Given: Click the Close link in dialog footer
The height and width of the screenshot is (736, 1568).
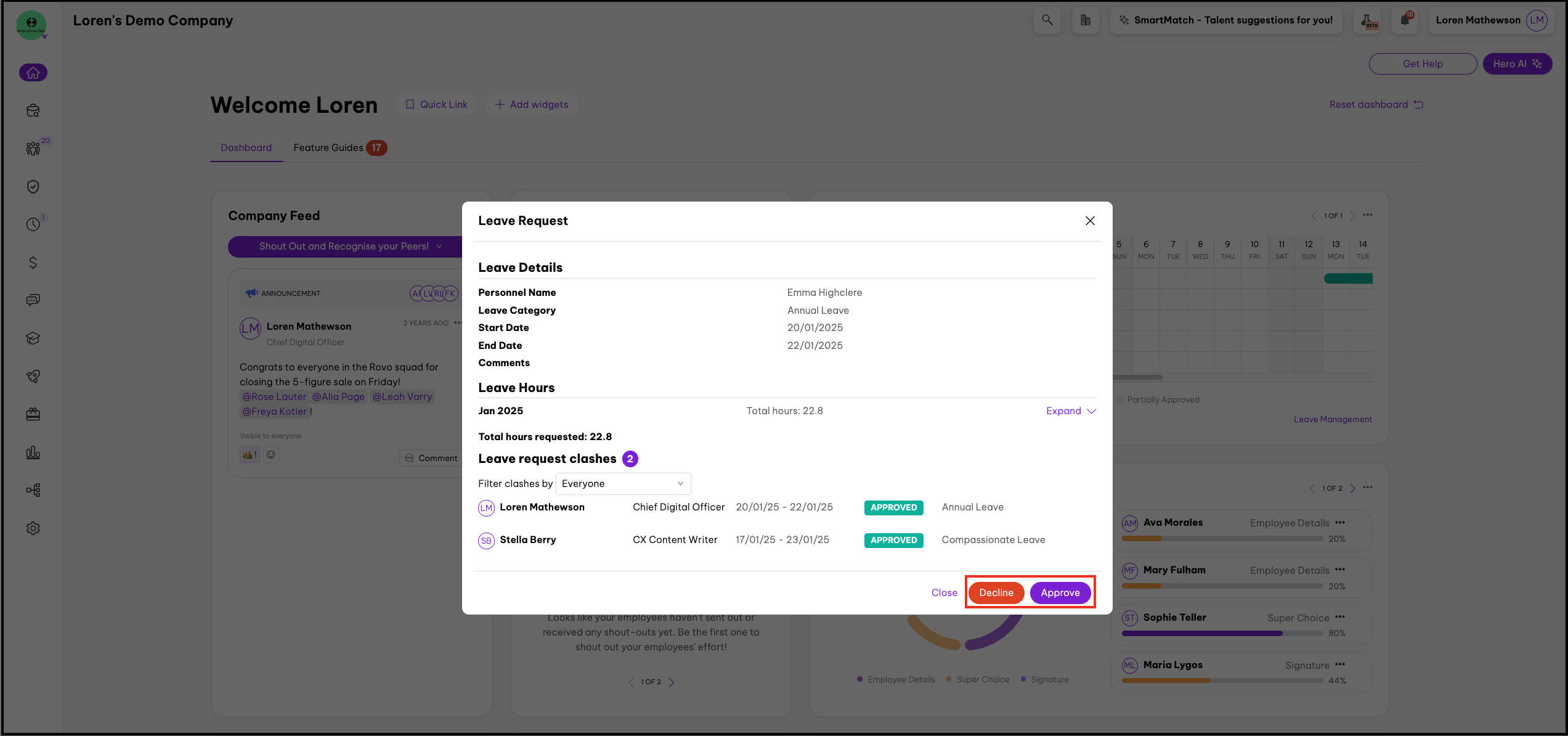Looking at the screenshot, I should 944,593.
